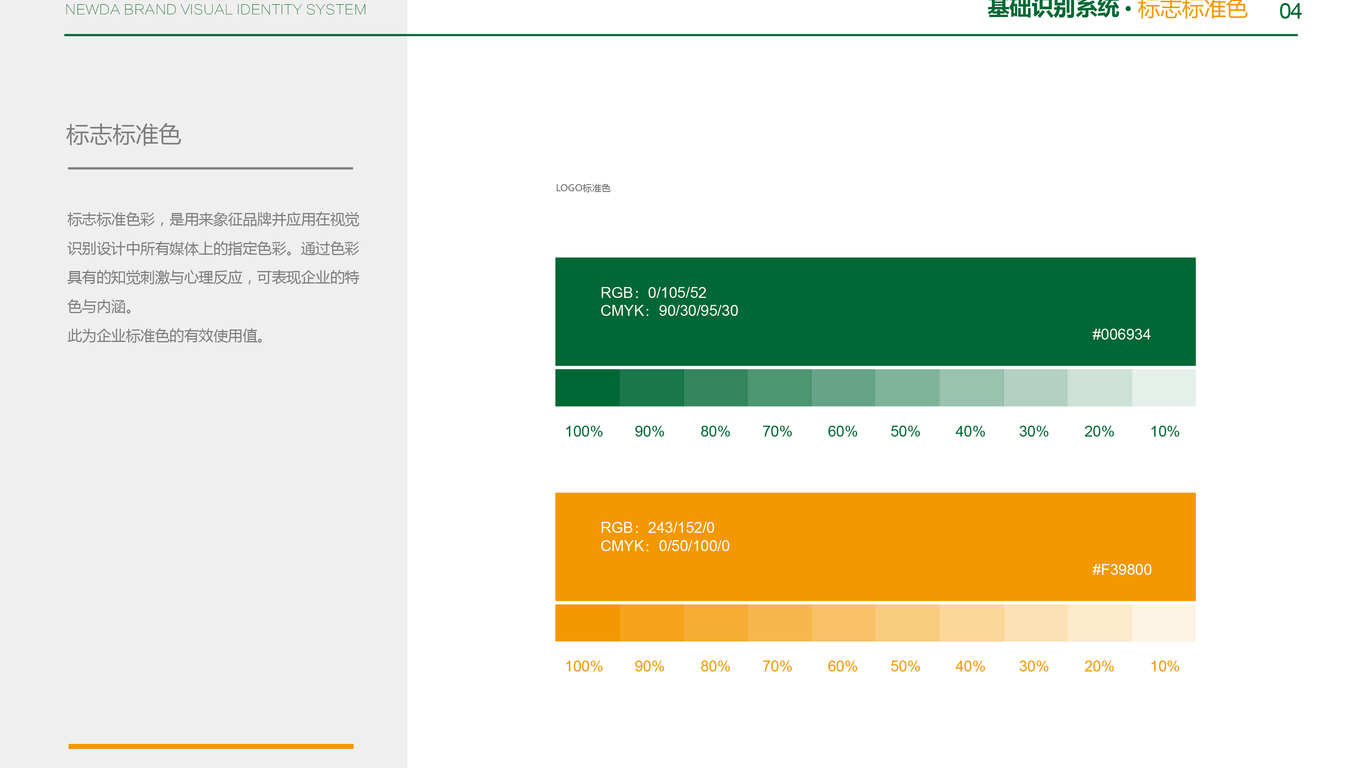Viewport: 1366px width, 768px height.
Task: Select the 80% green tint swatch
Action: (716, 388)
